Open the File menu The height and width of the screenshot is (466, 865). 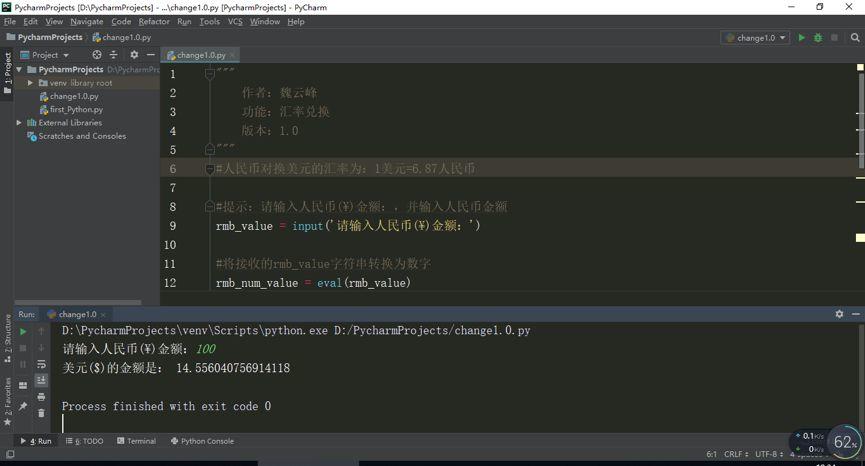(10, 22)
